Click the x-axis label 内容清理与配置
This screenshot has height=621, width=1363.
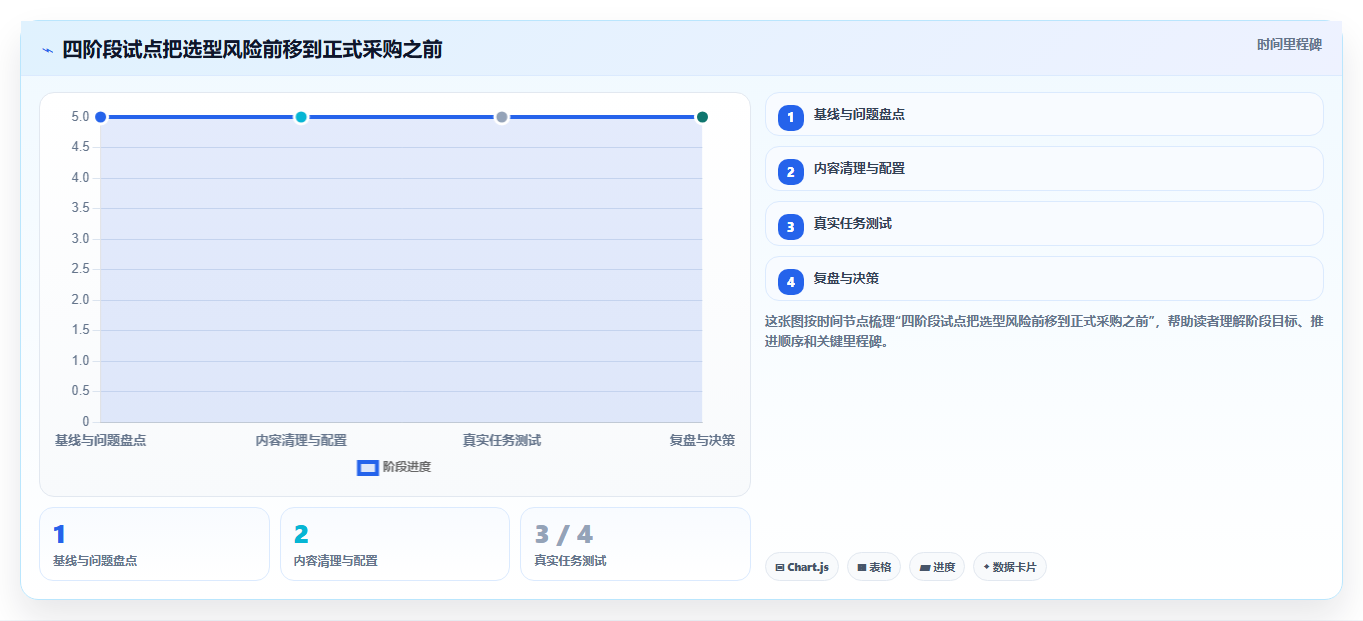[x=301, y=440]
